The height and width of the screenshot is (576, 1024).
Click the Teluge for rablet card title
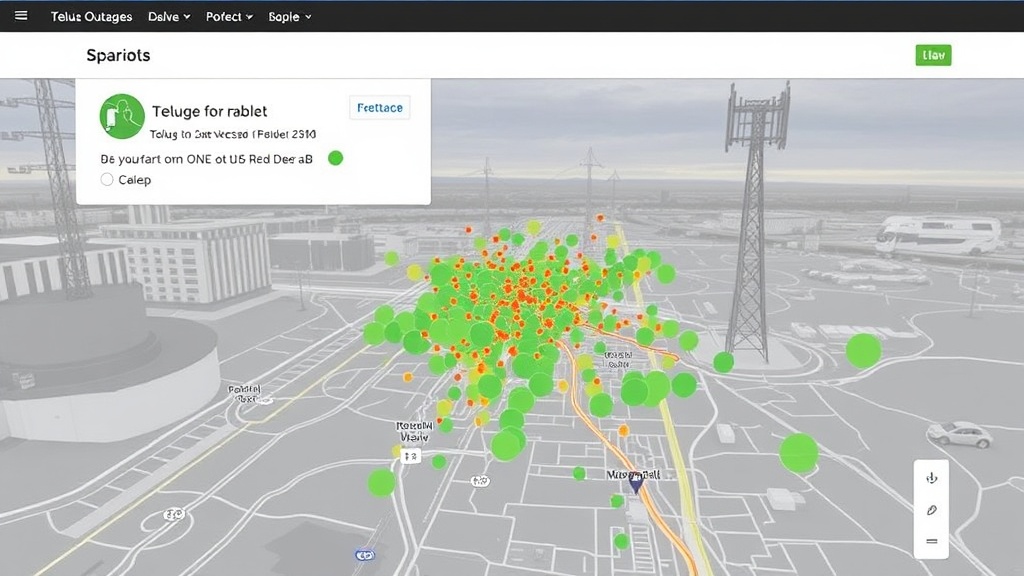tap(209, 111)
